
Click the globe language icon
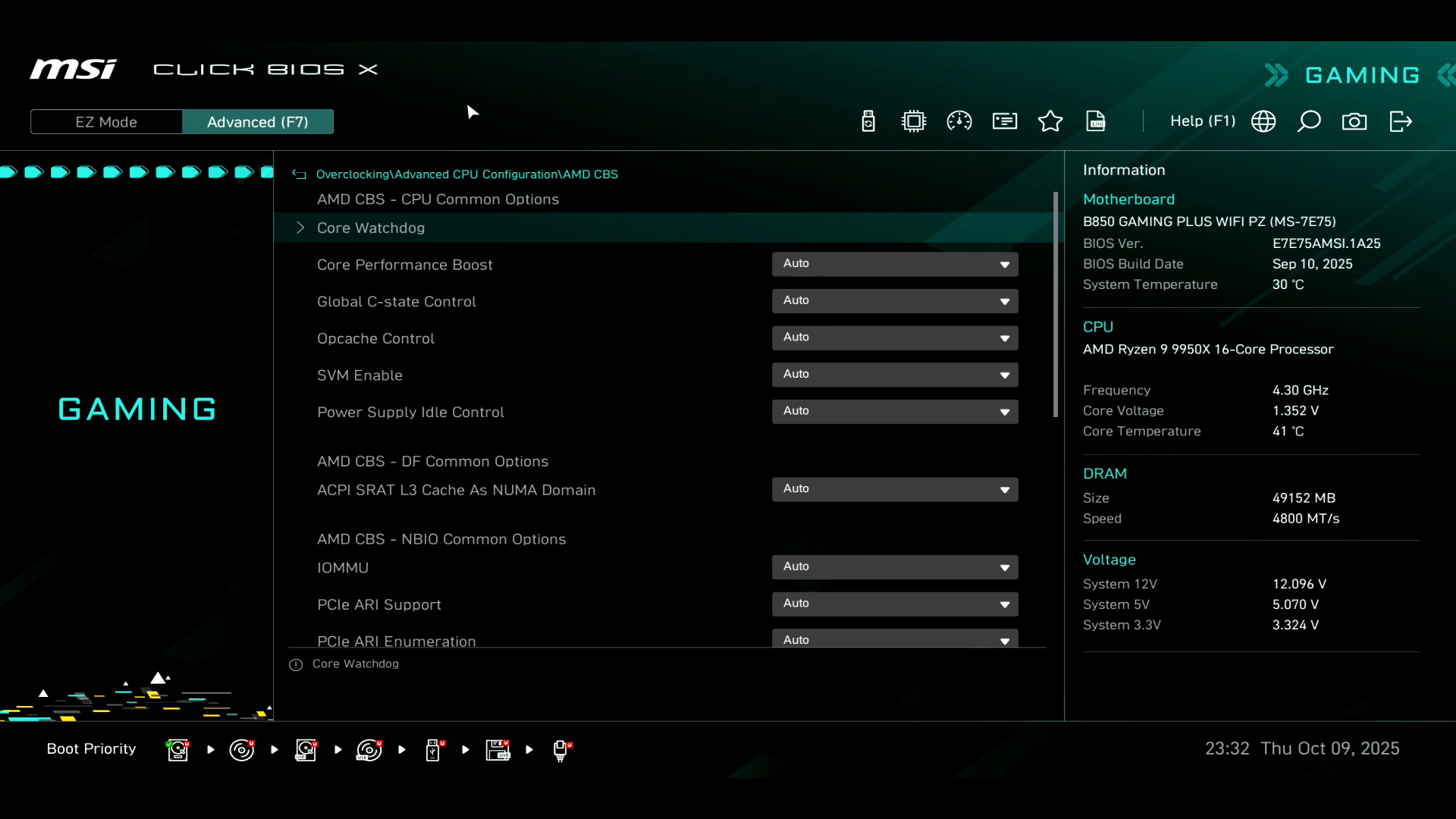(x=1263, y=121)
